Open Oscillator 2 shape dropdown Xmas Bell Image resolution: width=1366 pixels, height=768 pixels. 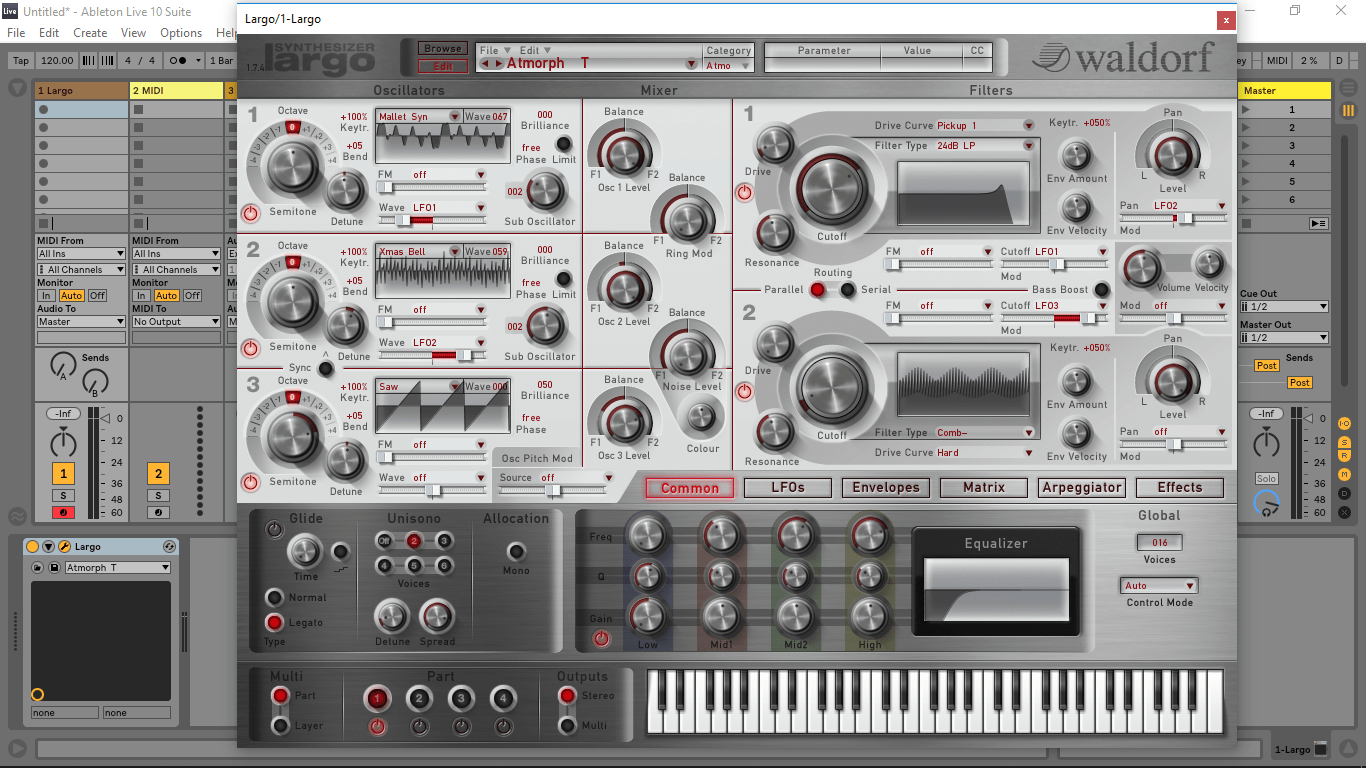click(419, 251)
